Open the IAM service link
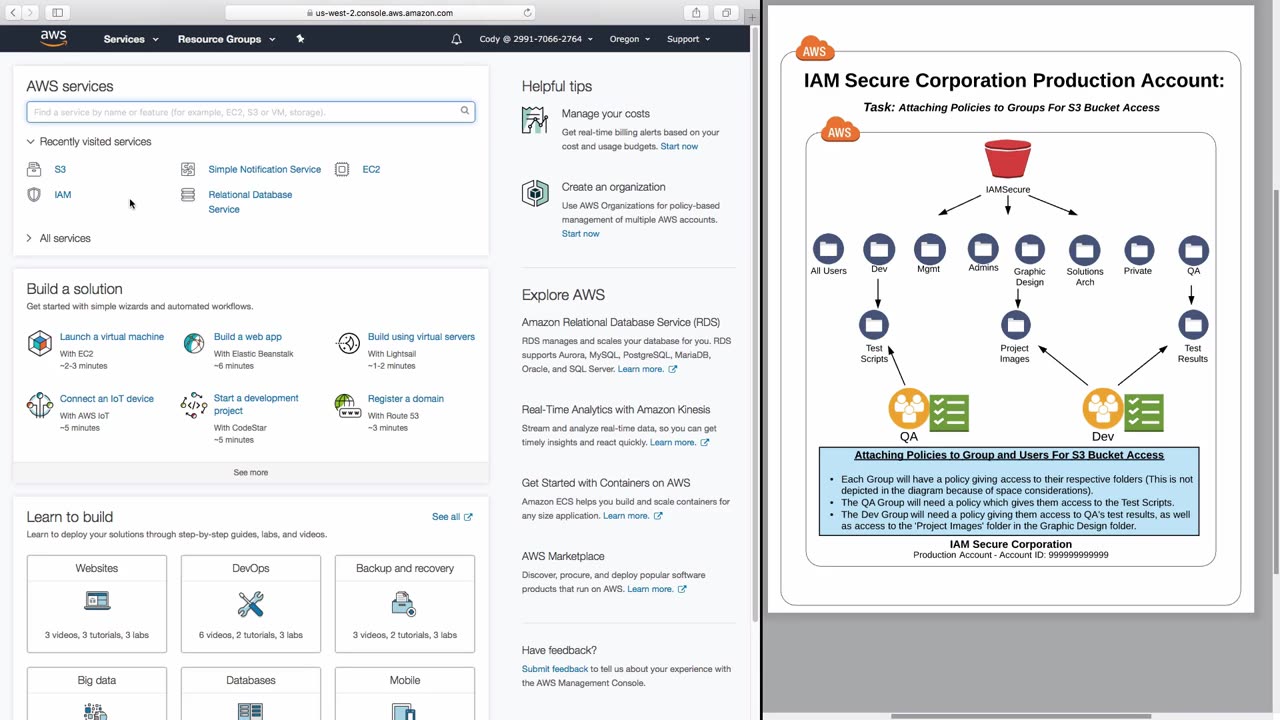The image size is (1280, 720). (63, 195)
